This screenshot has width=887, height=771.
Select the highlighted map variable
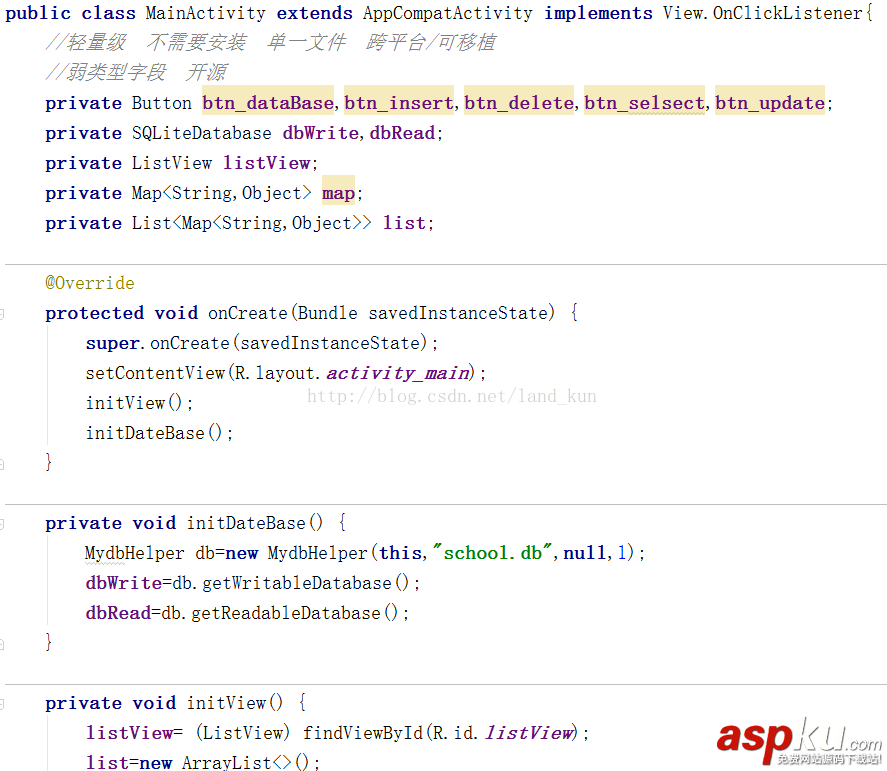click(x=337, y=192)
